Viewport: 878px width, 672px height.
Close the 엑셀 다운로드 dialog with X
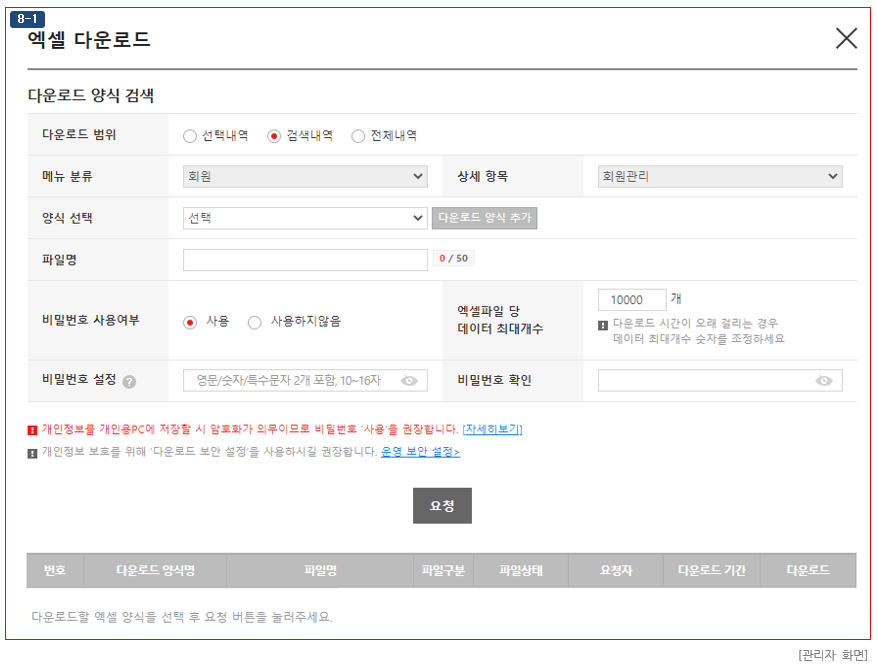click(x=846, y=39)
